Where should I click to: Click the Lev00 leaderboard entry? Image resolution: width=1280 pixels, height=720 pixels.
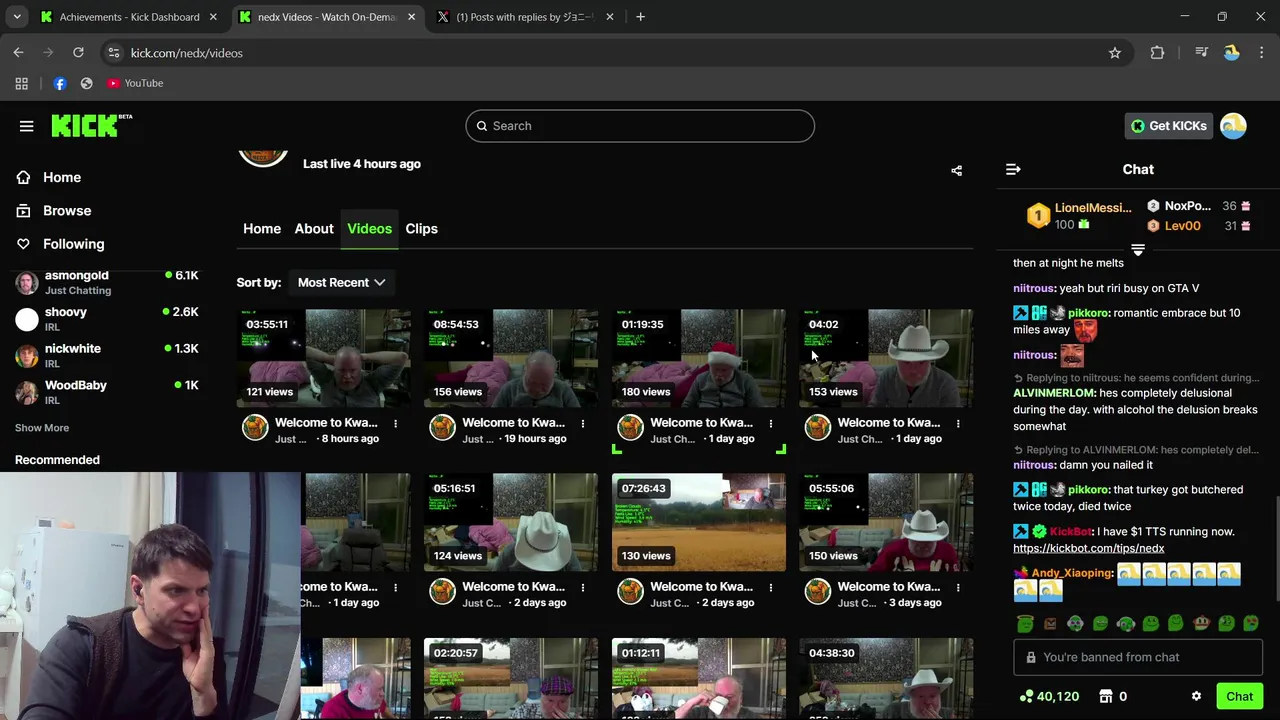(x=1182, y=226)
